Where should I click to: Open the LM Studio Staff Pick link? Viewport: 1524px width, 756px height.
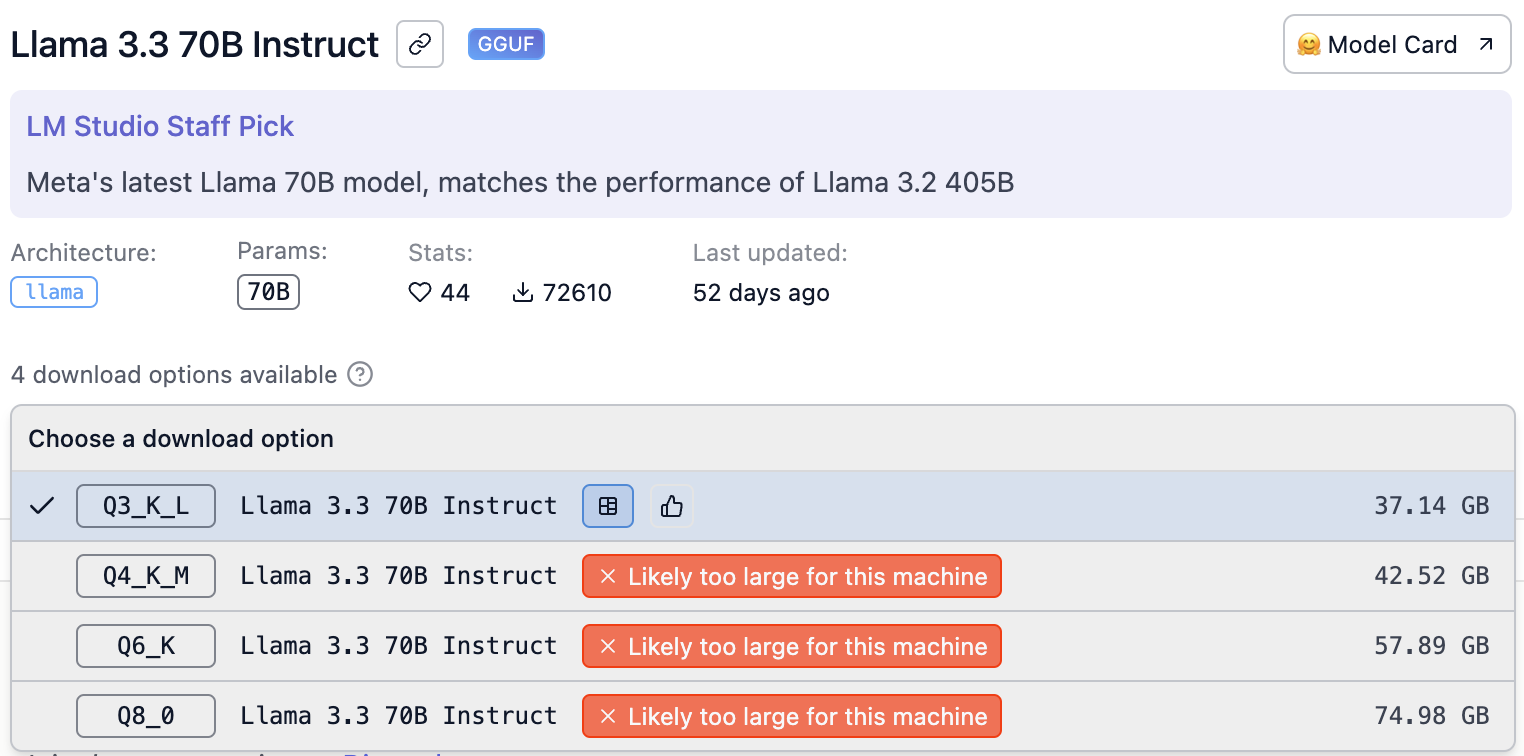[160, 127]
